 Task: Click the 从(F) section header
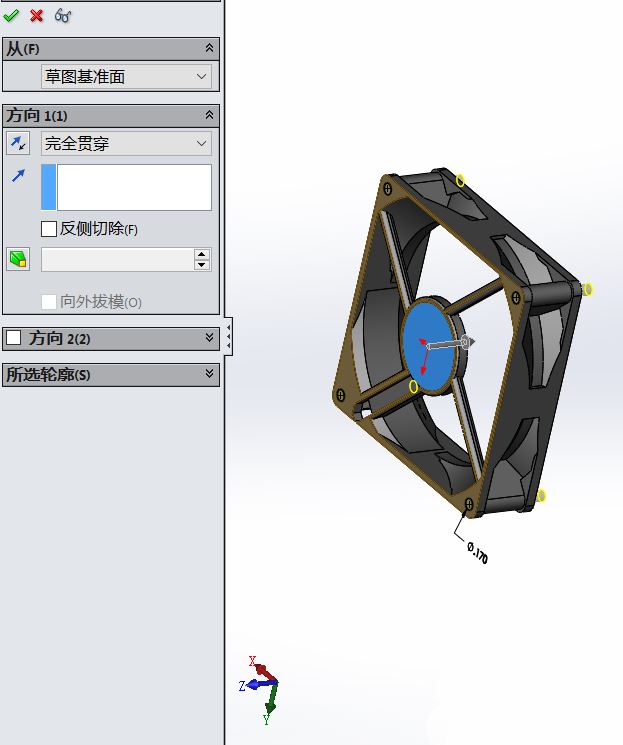(111, 48)
